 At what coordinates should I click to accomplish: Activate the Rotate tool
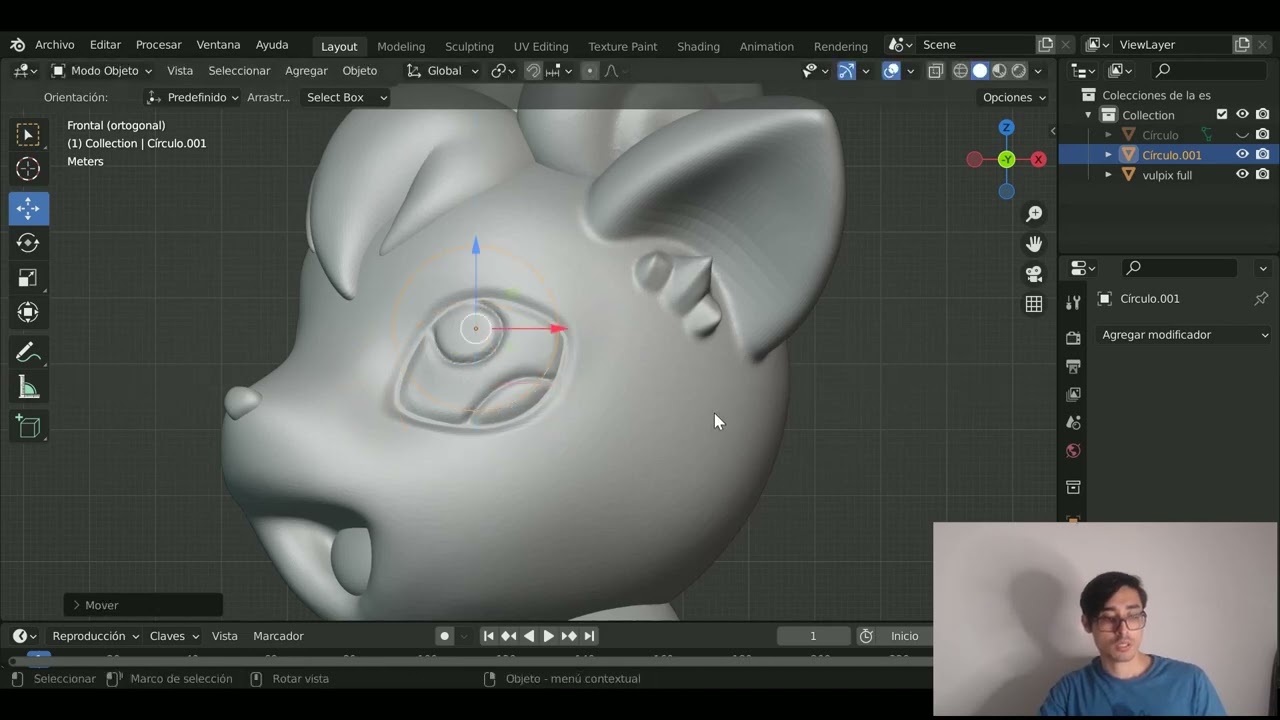[x=28, y=243]
